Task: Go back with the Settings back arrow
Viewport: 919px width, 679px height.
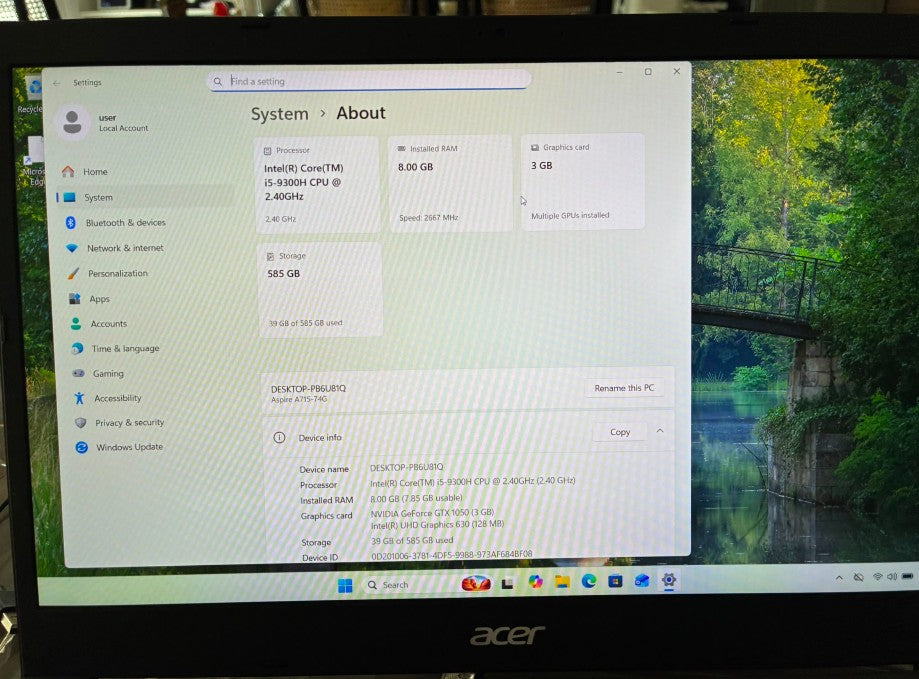Action: point(56,83)
